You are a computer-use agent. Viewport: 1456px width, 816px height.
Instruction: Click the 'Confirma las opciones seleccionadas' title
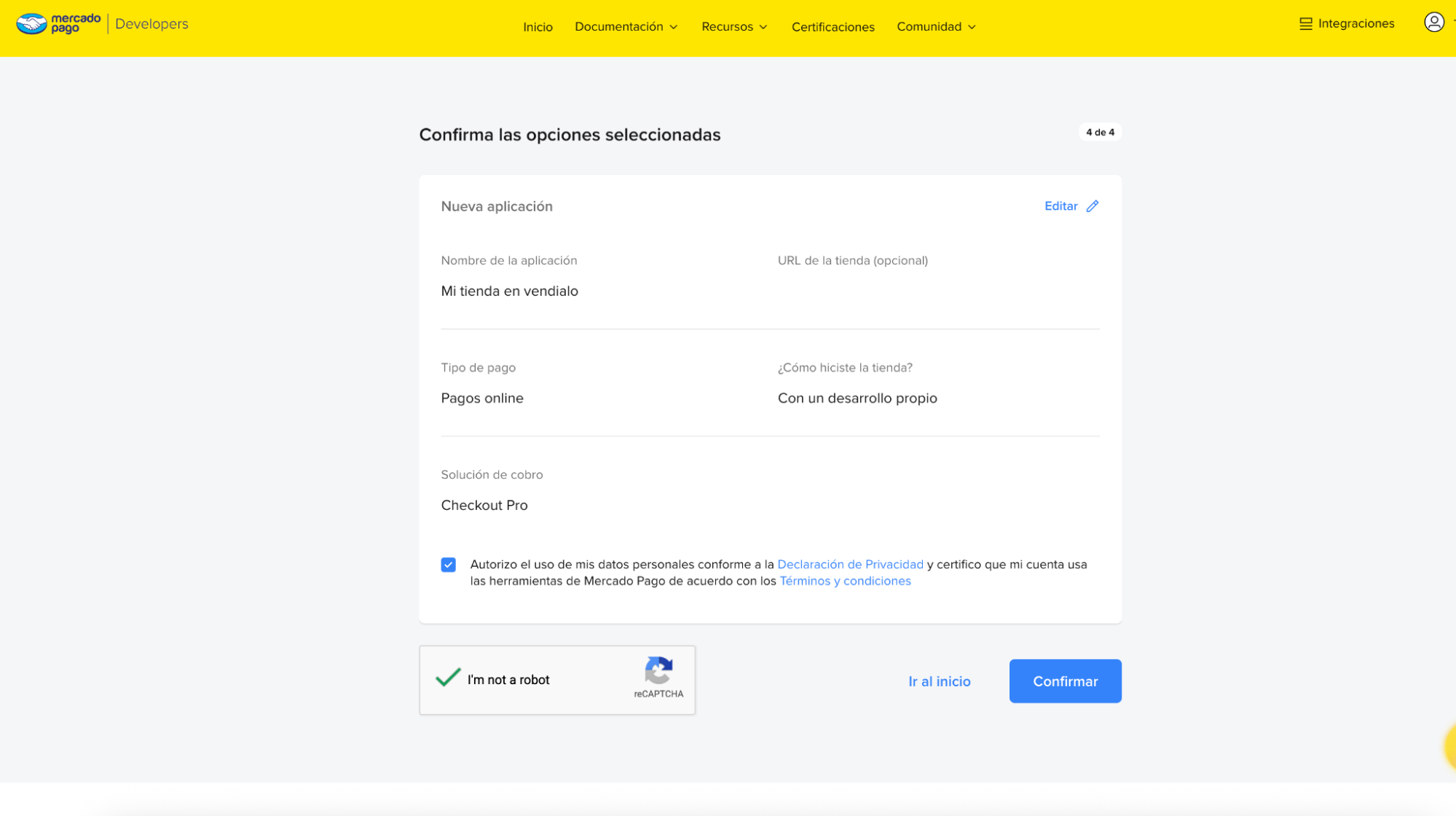pos(569,135)
